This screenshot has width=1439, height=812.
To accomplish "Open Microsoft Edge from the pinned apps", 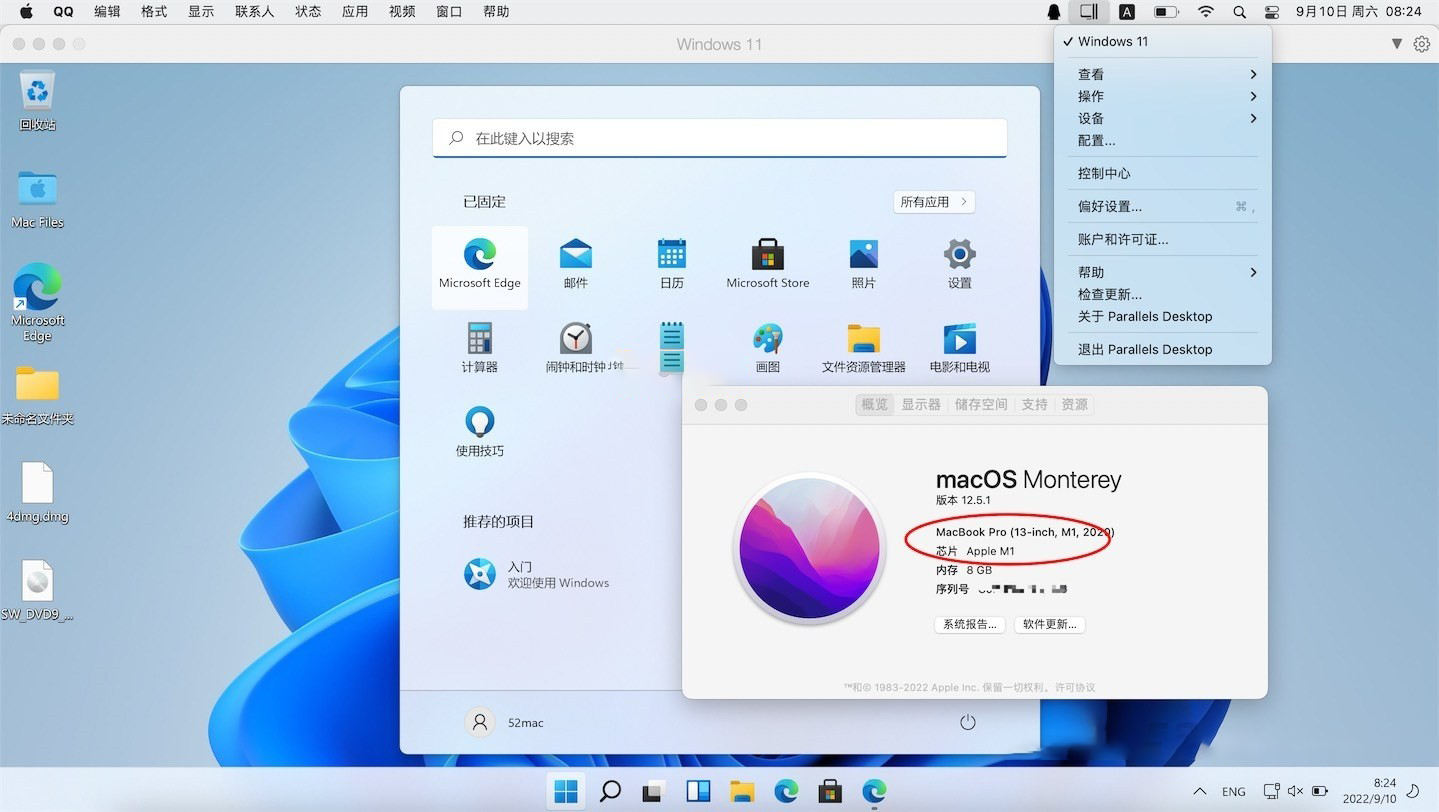I will point(479,263).
